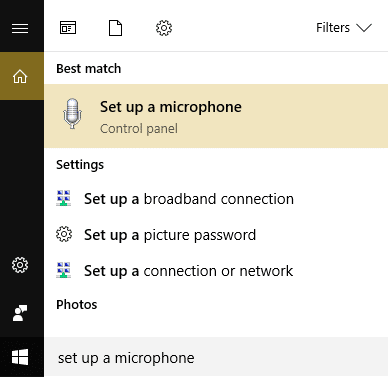Open the sidebar Settings gear
This screenshot has height=377, width=388.
[20, 265]
